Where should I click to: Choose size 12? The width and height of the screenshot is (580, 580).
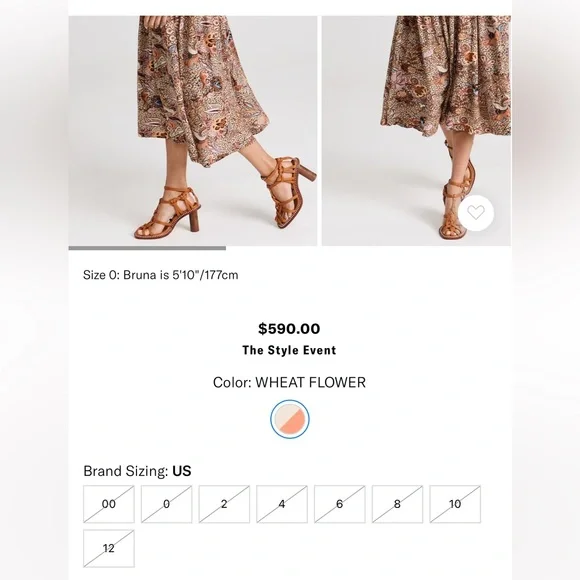[109, 549]
